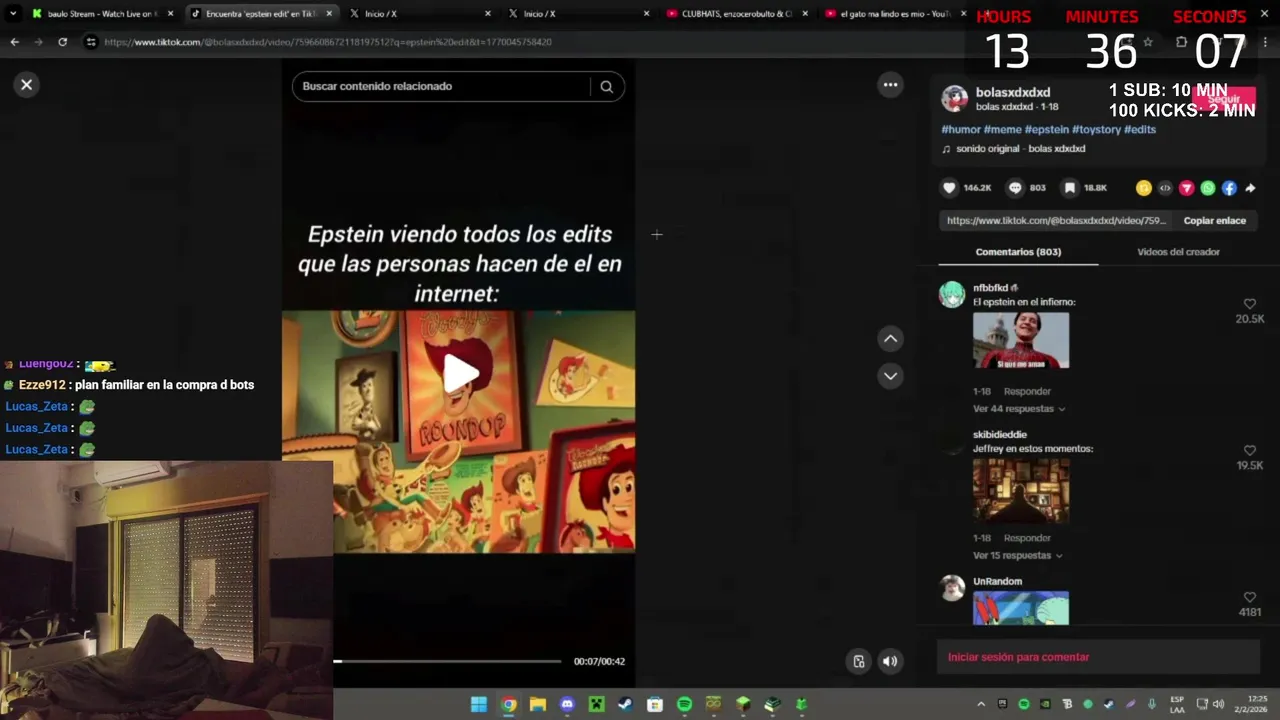The height and width of the screenshot is (720, 1280).
Task: Close the TikTok video viewer
Action: click(x=27, y=85)
